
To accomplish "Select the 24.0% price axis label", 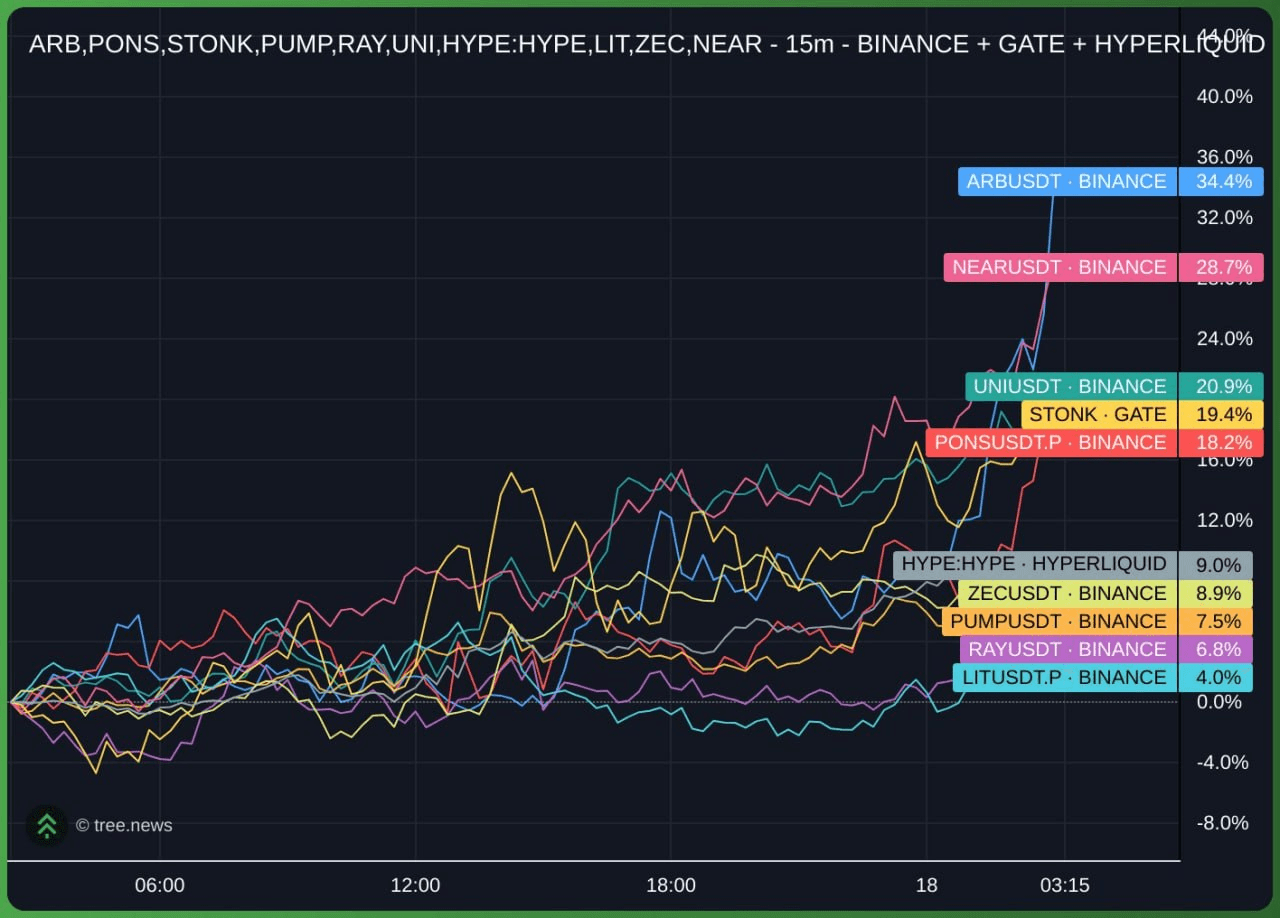I will point(1224,338).
